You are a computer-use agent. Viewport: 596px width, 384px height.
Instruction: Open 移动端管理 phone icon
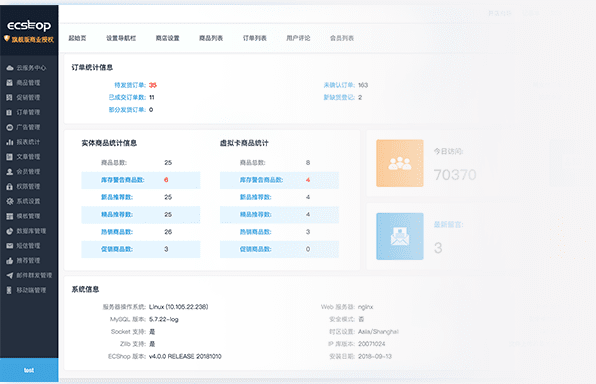coord(10,290)
